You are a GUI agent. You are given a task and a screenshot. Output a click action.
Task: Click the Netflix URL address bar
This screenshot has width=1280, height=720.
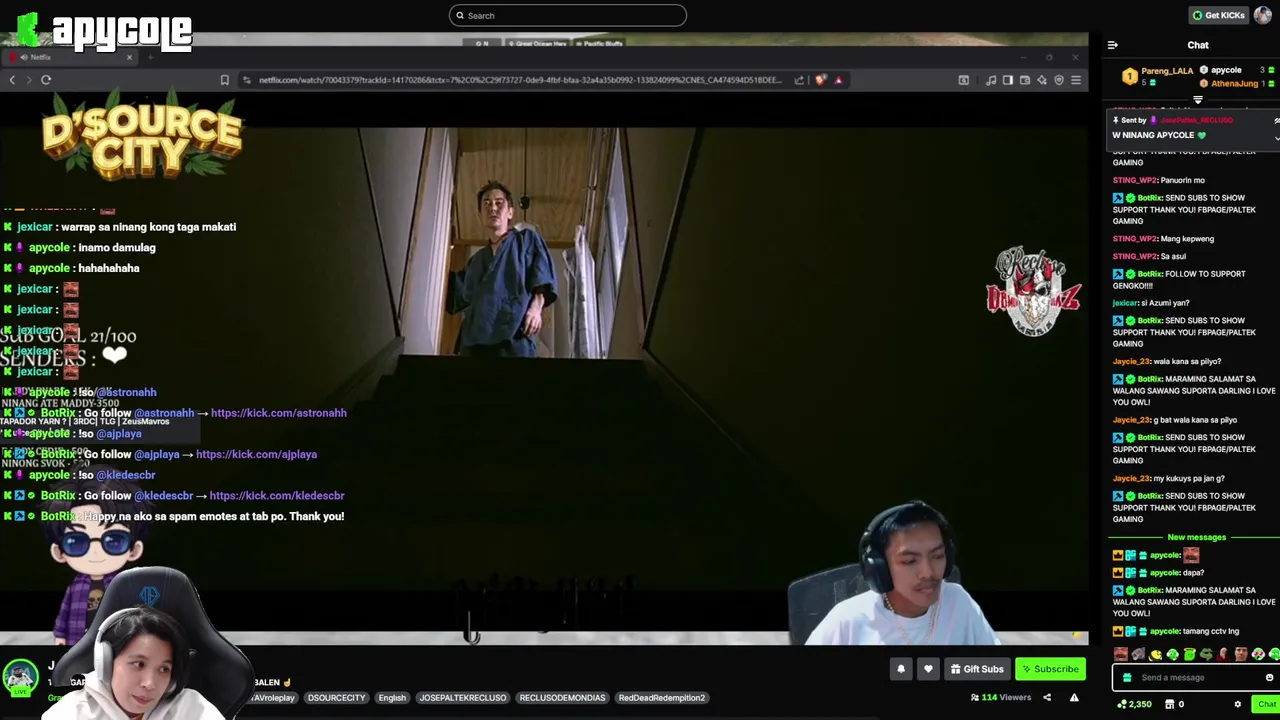(520, 80)
